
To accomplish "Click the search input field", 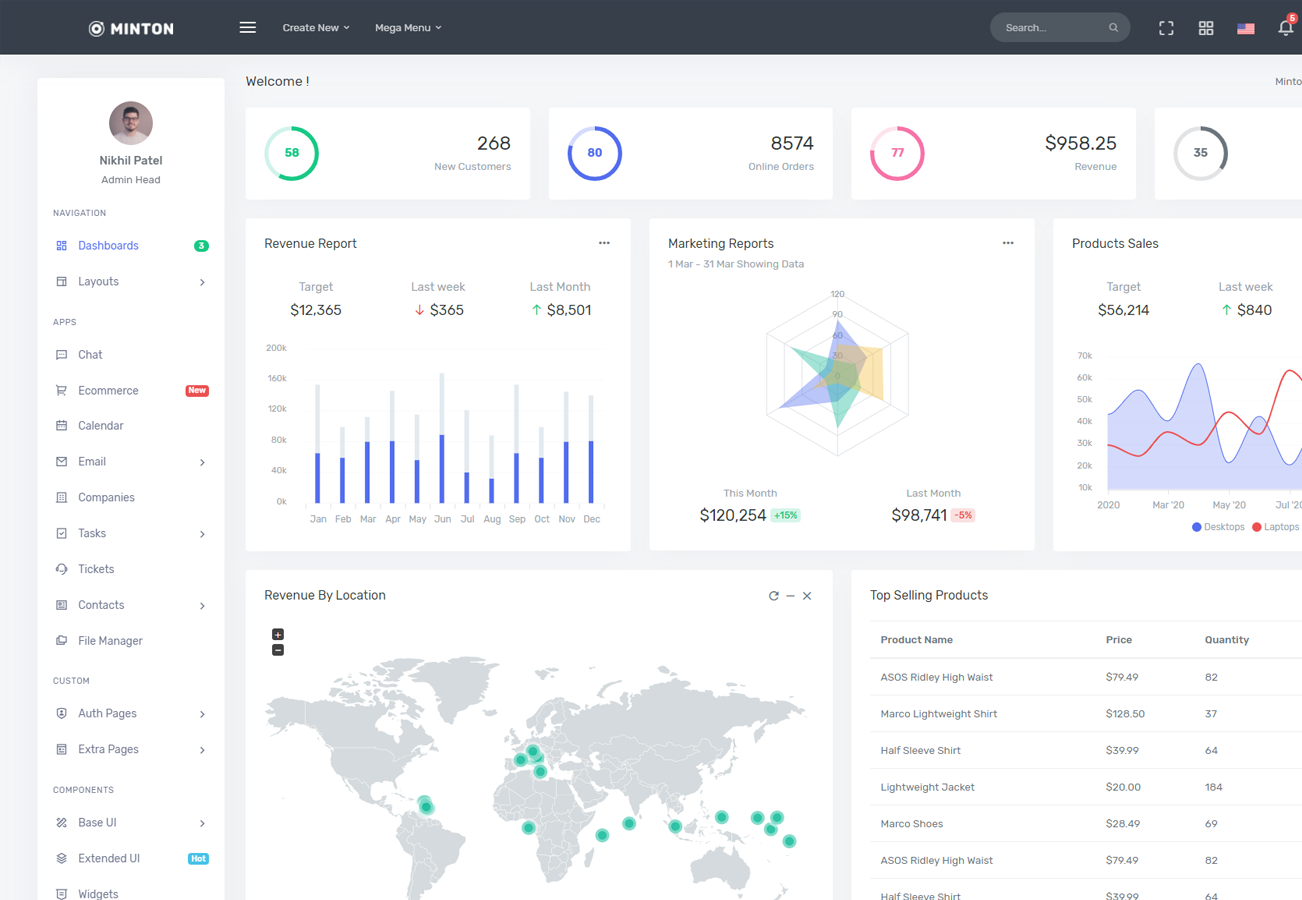I will pos(1052,28).
